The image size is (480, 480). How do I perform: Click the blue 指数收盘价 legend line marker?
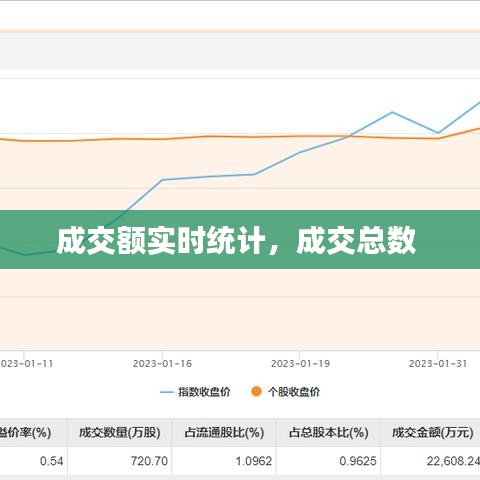[167, 392]
